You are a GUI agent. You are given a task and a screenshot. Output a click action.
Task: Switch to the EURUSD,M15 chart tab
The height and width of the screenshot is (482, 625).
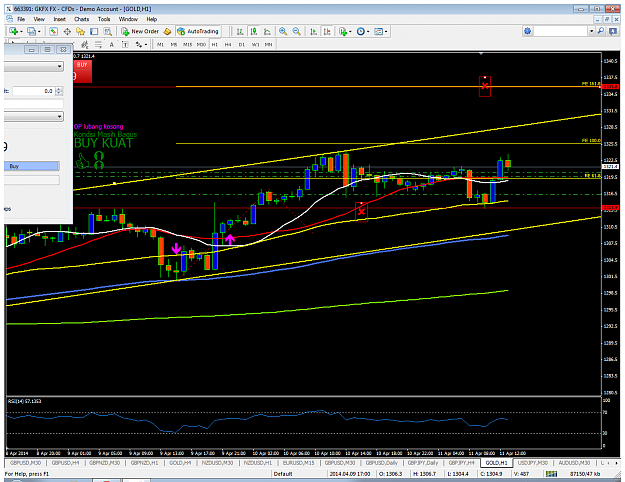pos(299,463)
